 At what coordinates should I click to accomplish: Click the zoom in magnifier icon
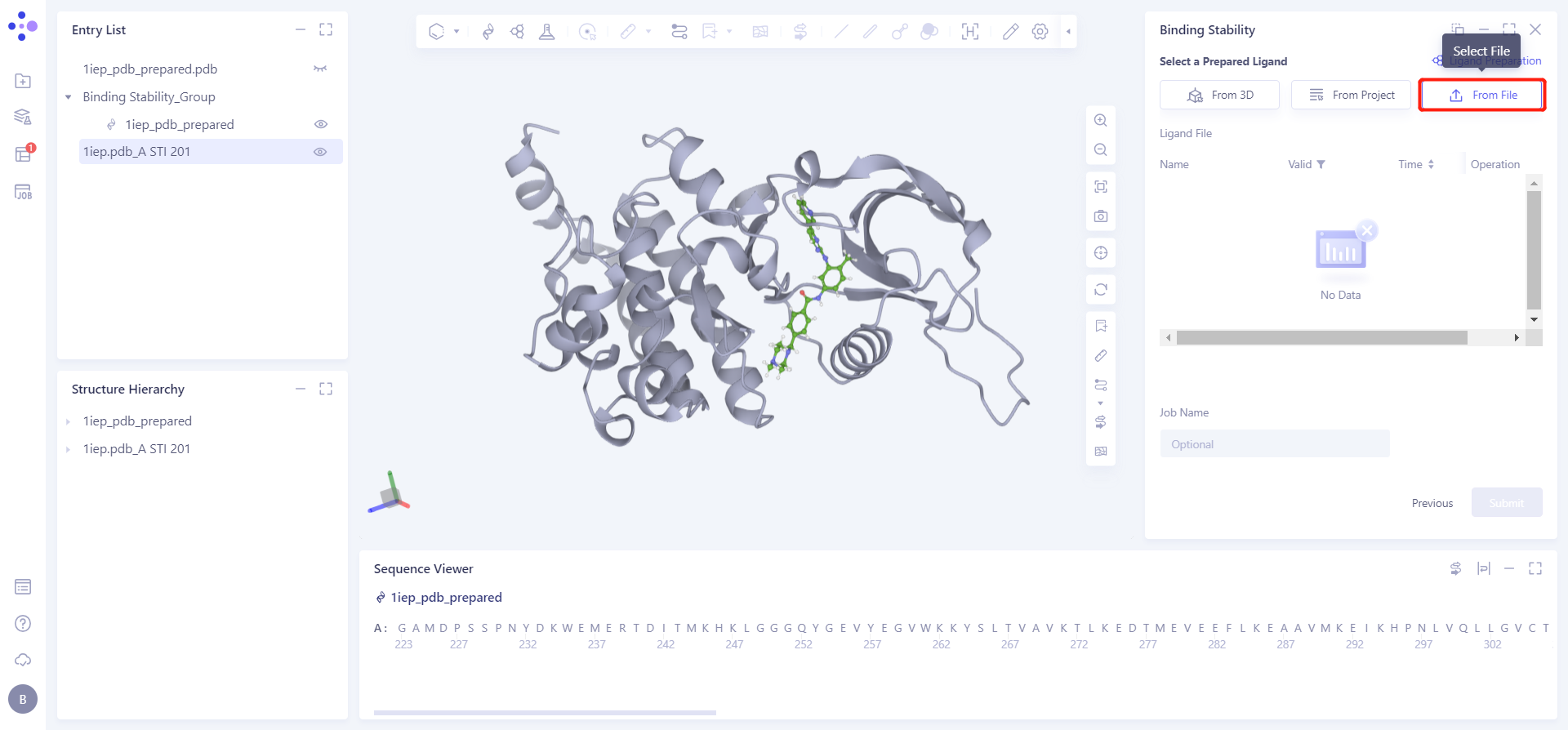pyautogui.click(x=1100, y=120)
